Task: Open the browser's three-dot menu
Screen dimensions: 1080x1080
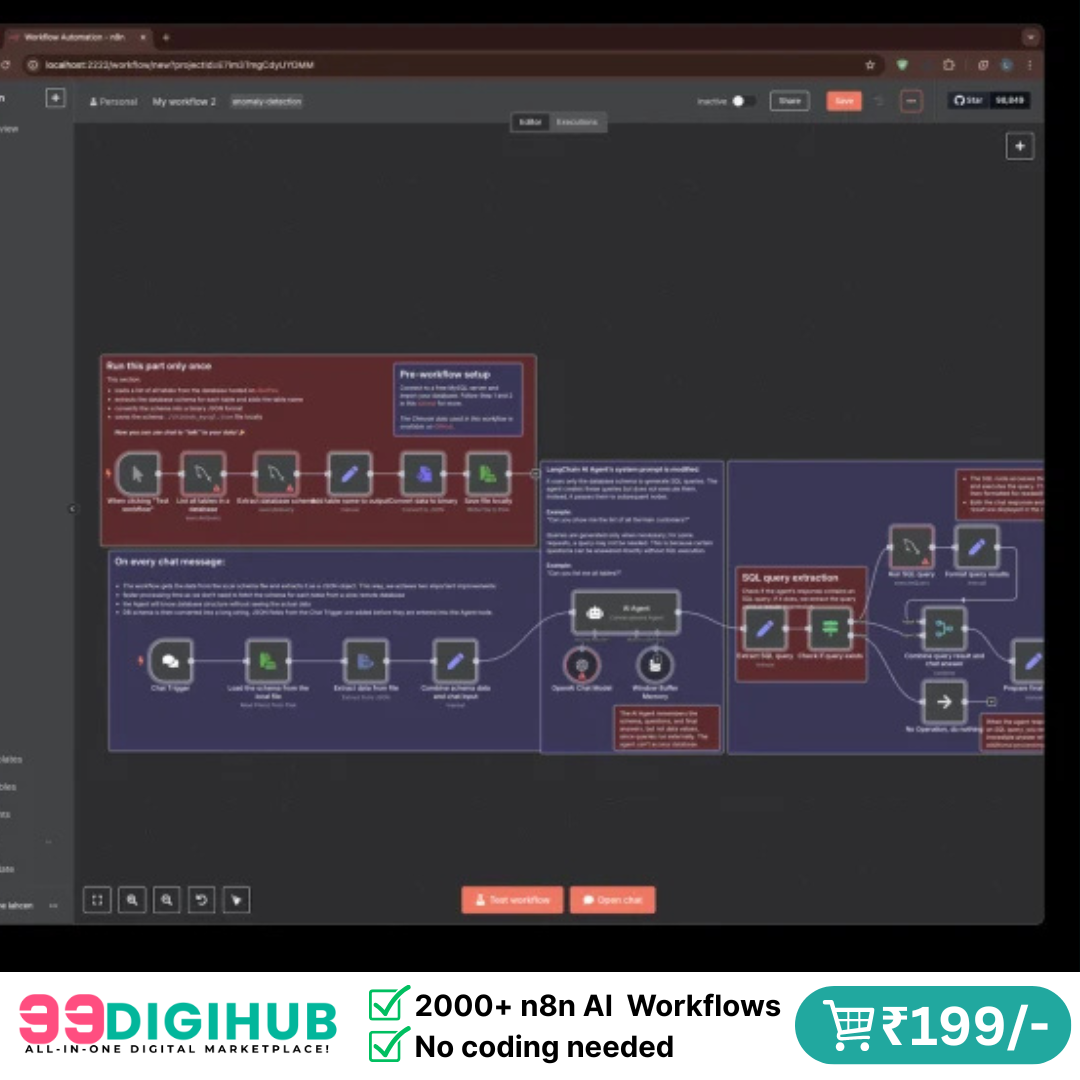Action: tap(1030, 64)
